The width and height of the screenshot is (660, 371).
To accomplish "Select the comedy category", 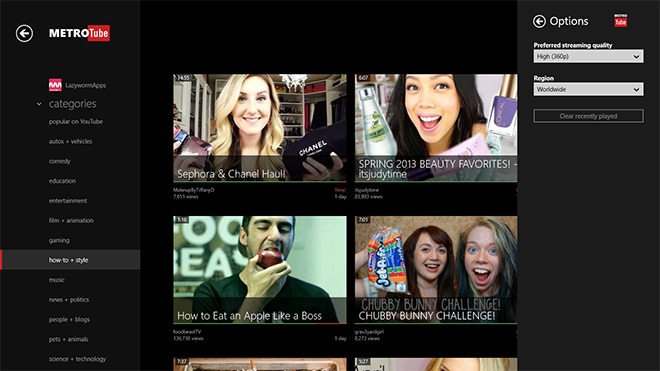I will click(60, 161).
